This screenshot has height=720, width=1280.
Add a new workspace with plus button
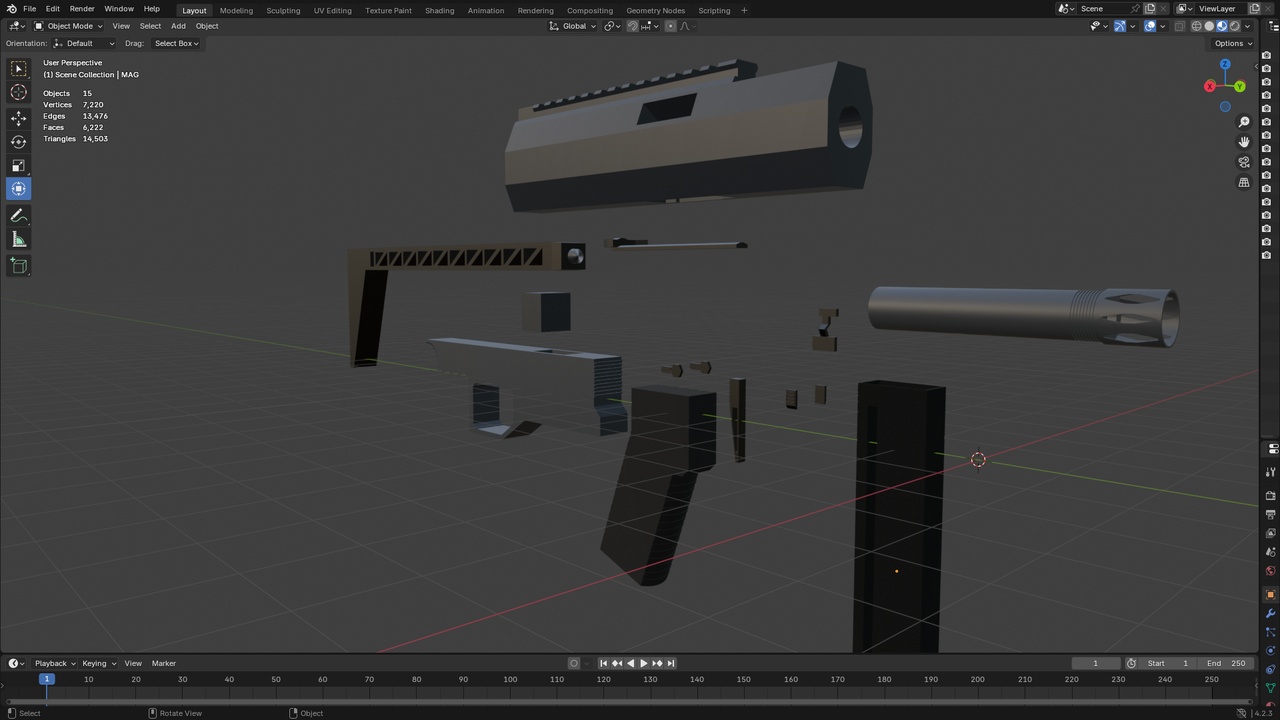744,10
